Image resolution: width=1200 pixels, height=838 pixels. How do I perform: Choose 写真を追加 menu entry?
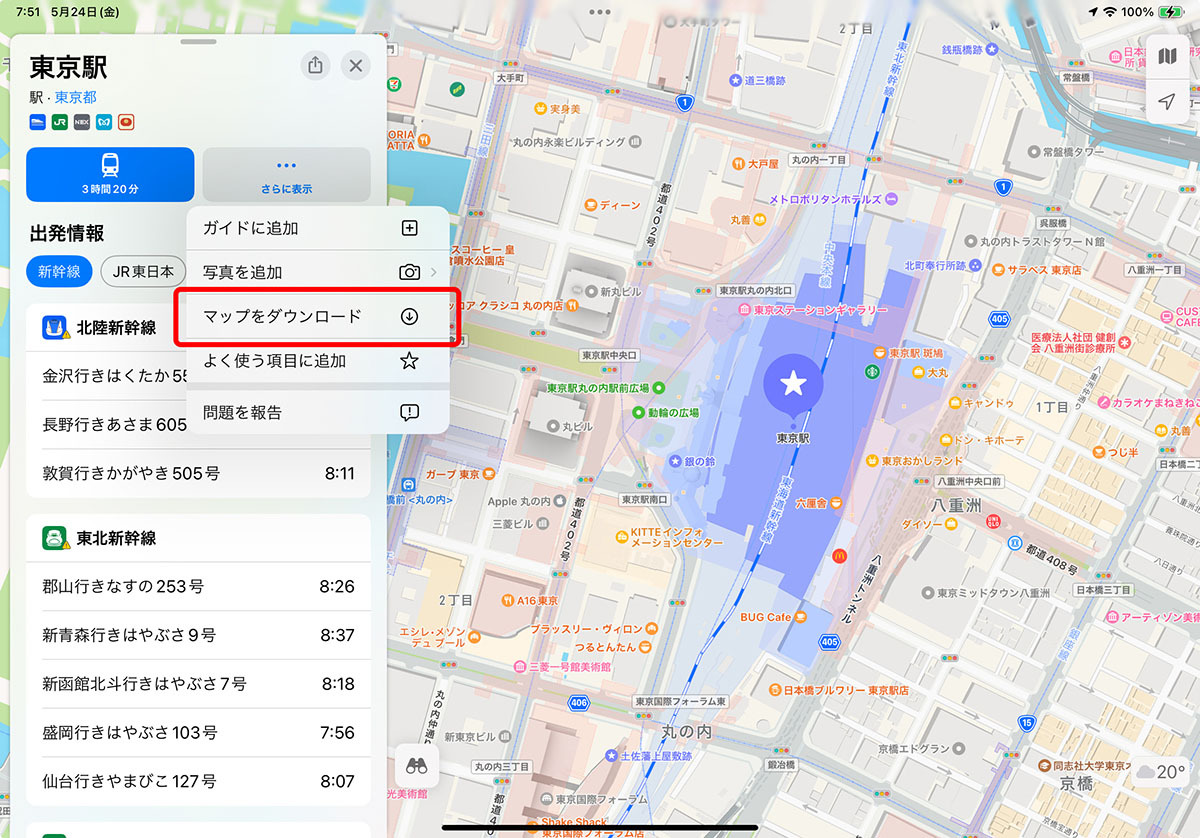(x=317, y=272)
